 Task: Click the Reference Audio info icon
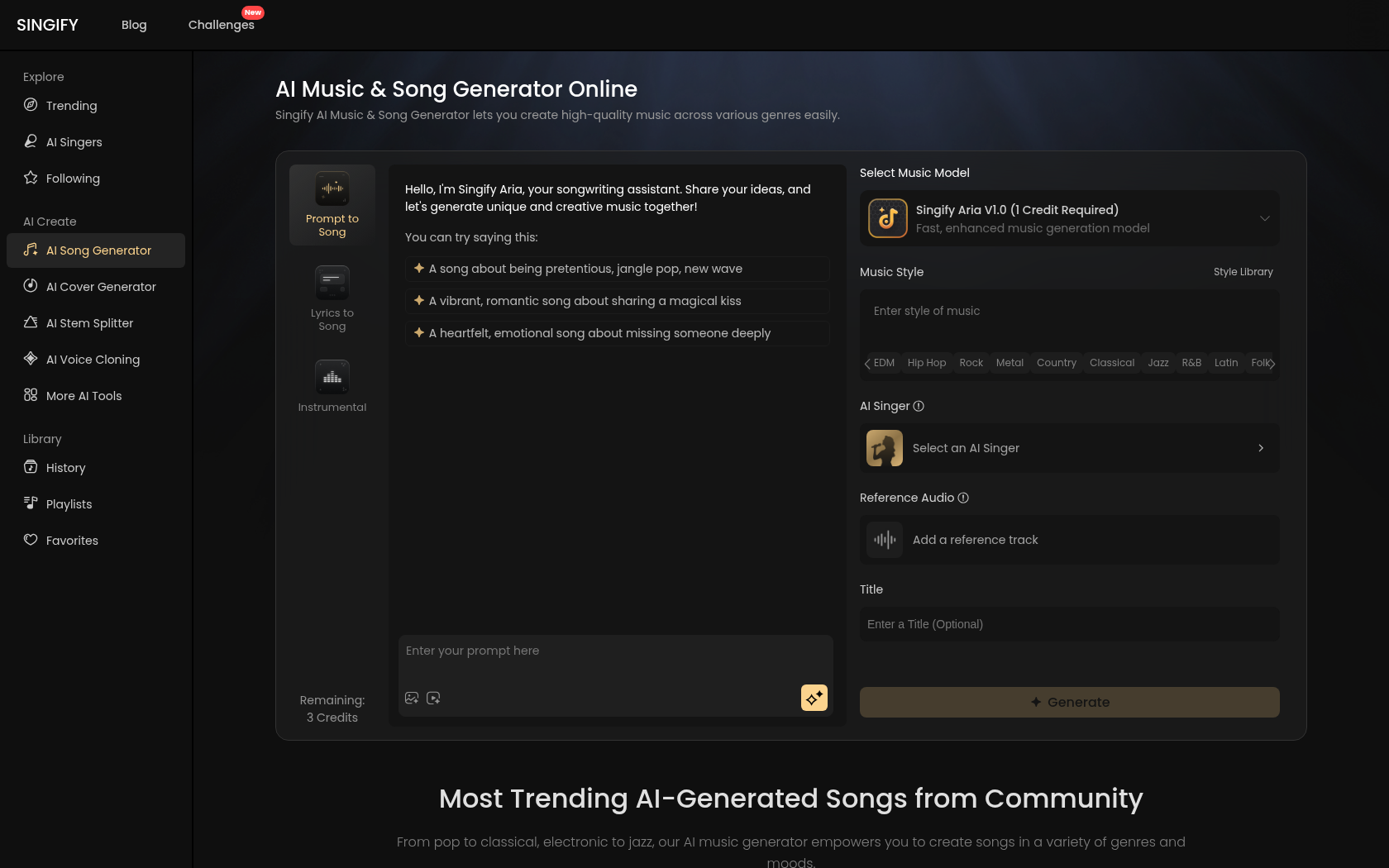tap(963, 498)
